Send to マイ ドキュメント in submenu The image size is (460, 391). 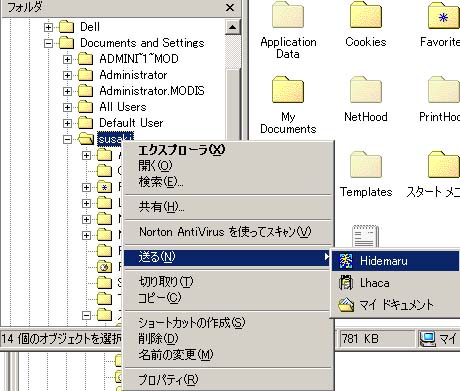pyautogui.click(x=396, y=305)
